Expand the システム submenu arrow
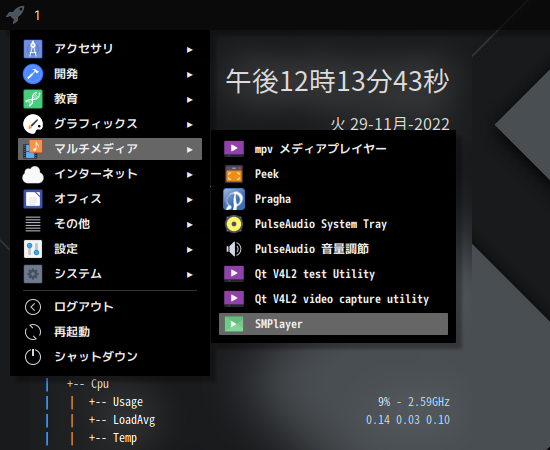The height and width of the screenshot is (450, 550). point(190,275)
